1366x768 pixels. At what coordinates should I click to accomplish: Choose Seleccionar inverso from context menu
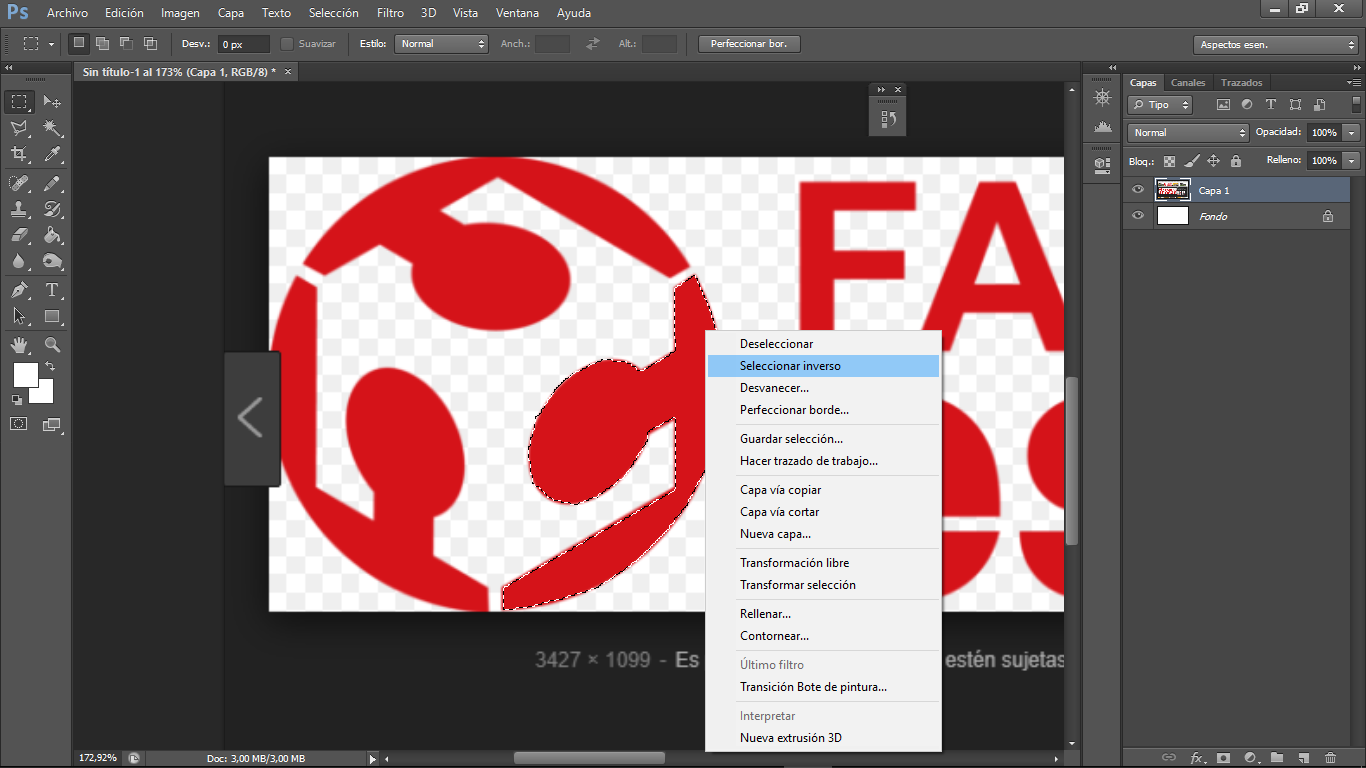pyautogui.click(x=823, y=366)
